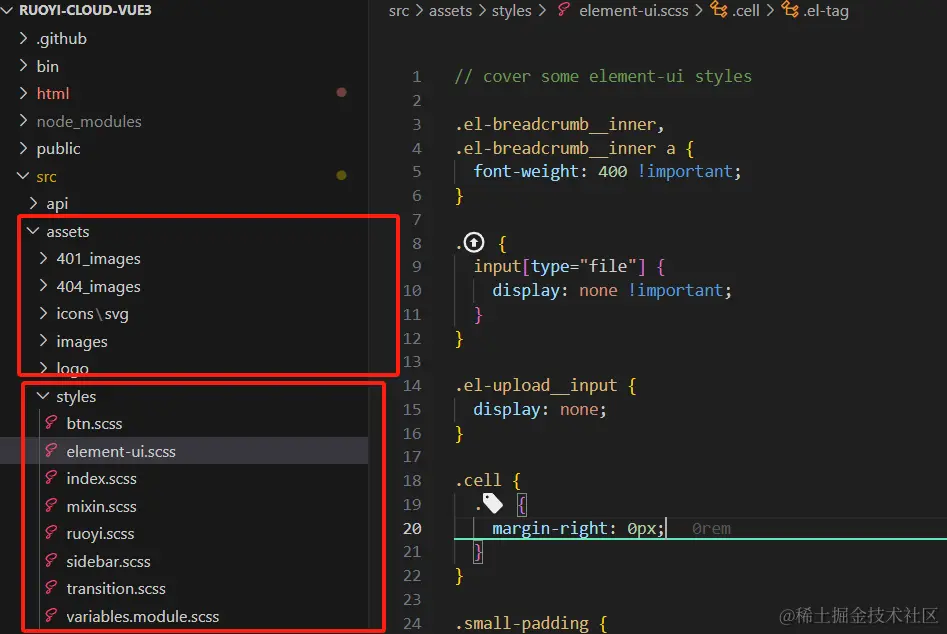
Task: Expand the .github folder chevron
Action: click(x=24, y=38)
